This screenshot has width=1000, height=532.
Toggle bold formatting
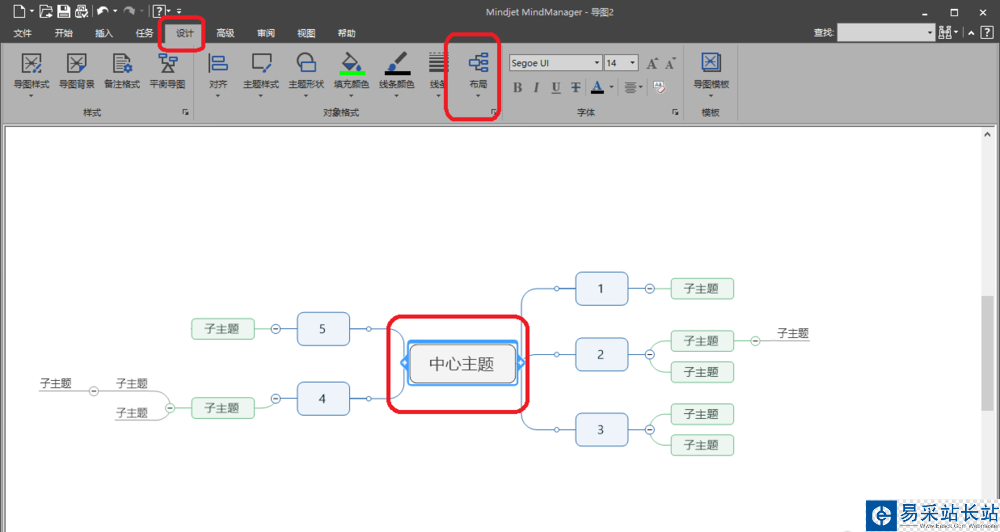pos(517,87)
